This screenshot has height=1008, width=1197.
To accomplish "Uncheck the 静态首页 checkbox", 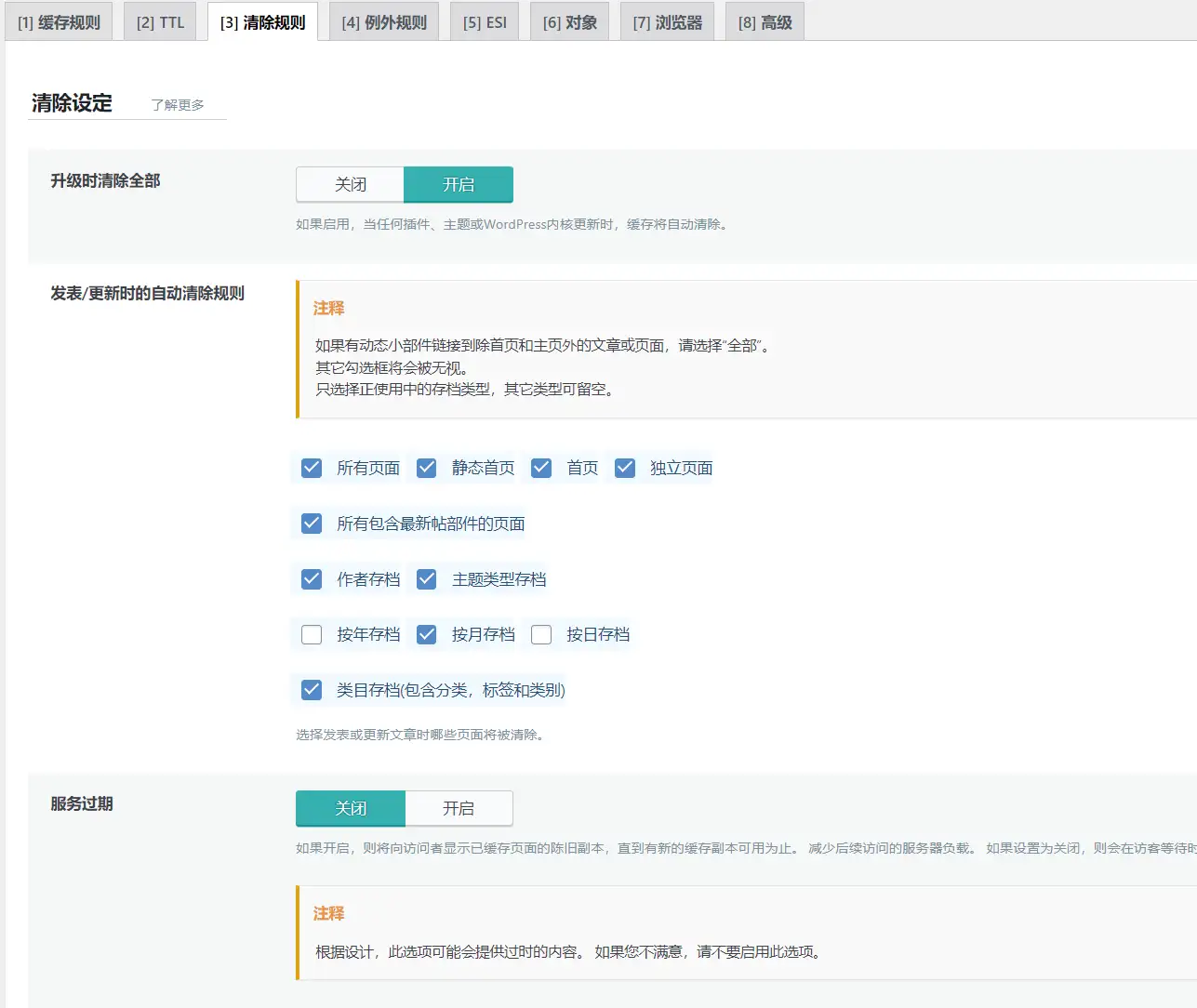I will [427, 468].
